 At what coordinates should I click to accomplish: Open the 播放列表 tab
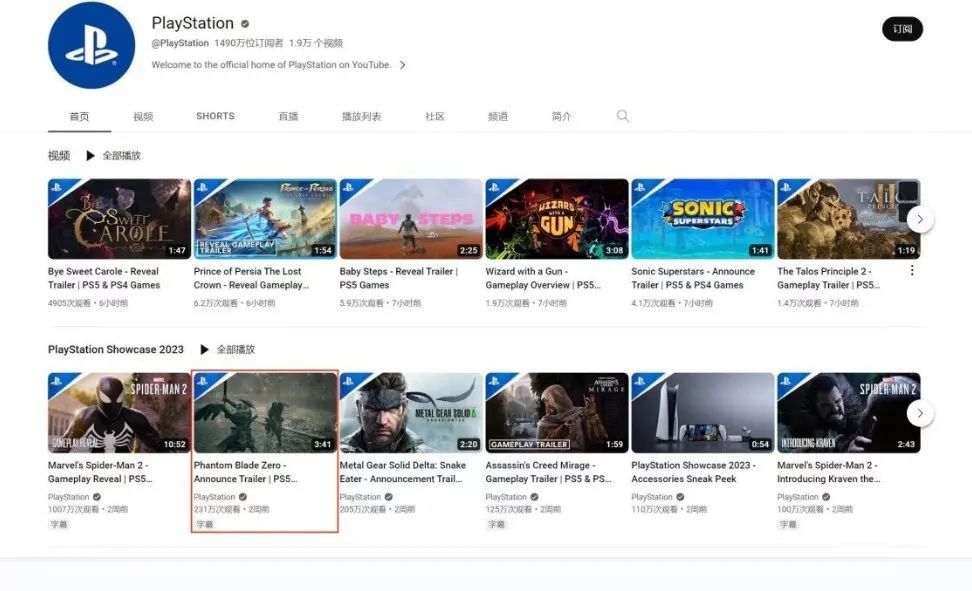[x=361, y=117]
